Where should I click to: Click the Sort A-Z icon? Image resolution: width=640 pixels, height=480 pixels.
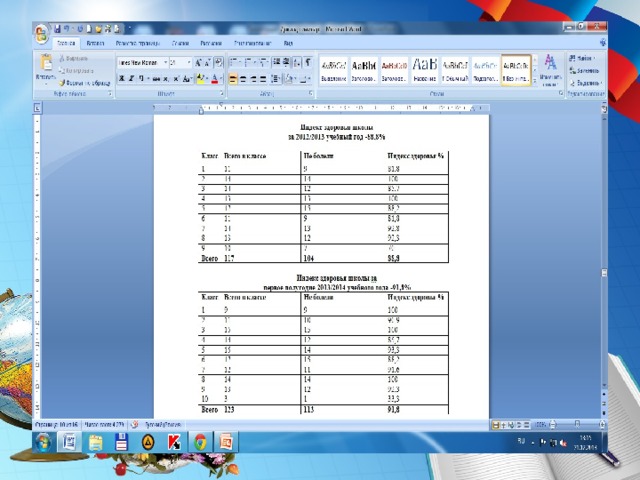(x=297, y=62)
